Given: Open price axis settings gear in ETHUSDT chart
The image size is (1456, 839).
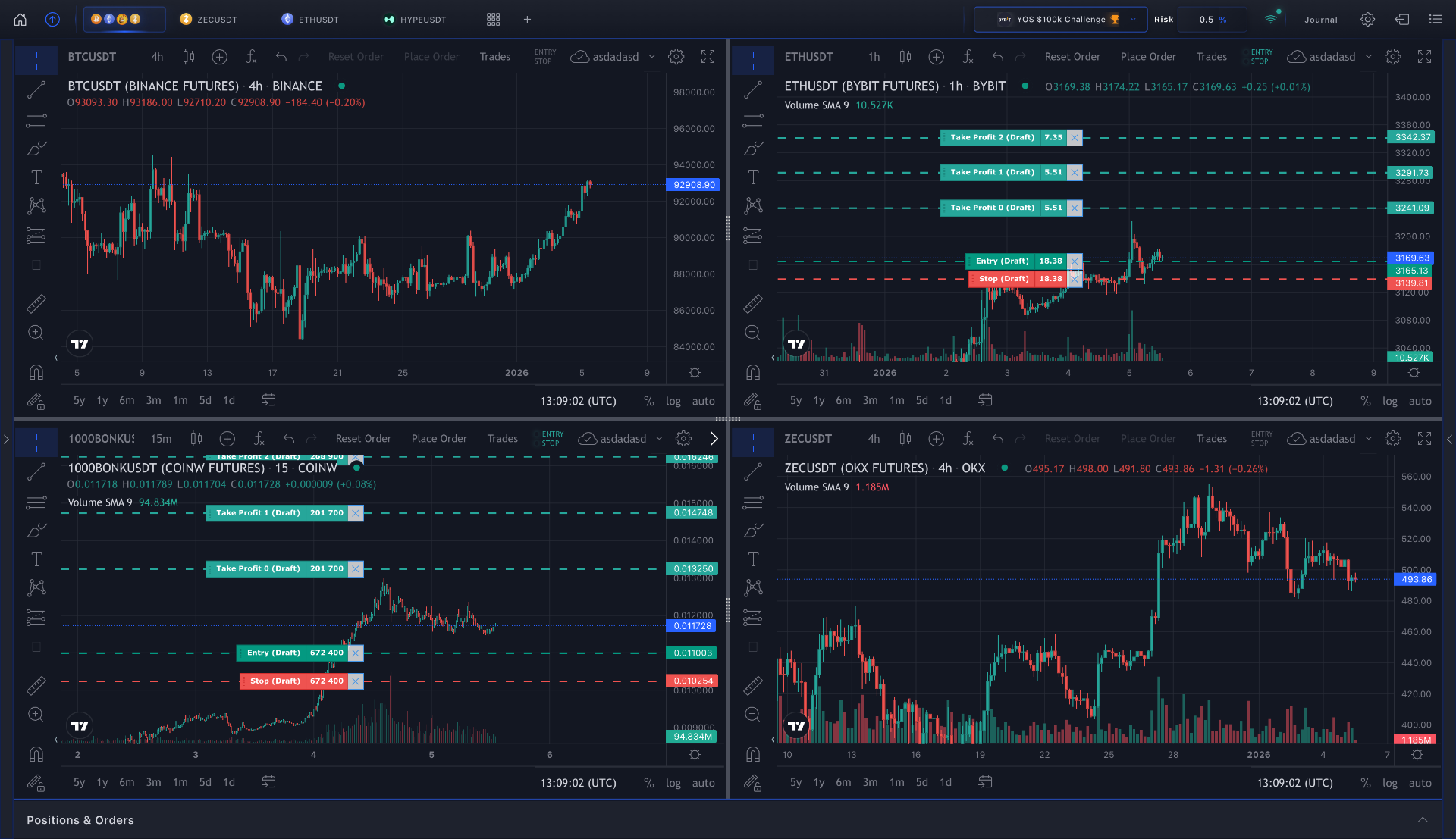Looking at the screenshot, I should point(1414,373).
